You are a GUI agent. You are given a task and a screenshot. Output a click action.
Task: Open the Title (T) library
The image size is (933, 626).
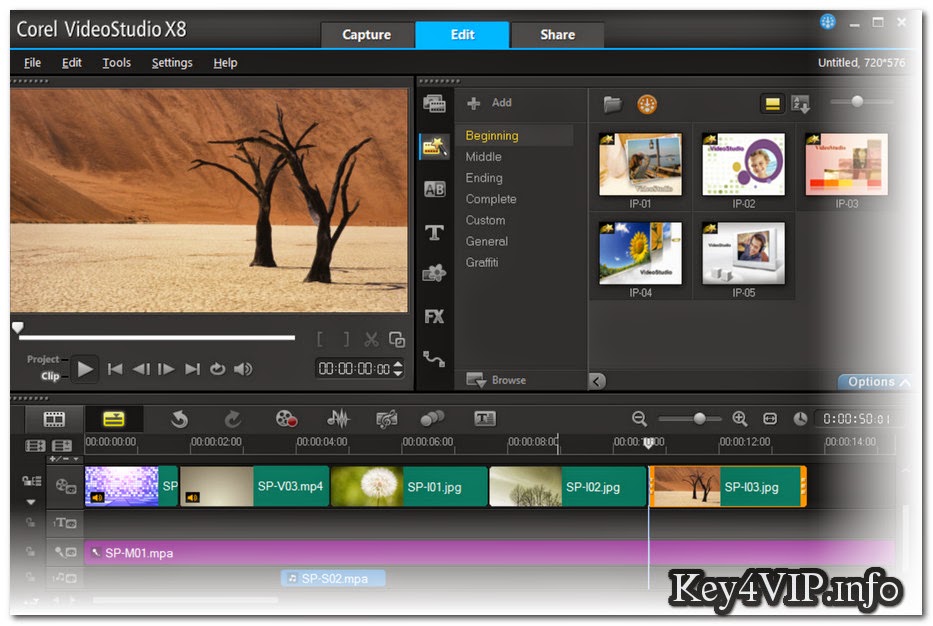[434, 232]
